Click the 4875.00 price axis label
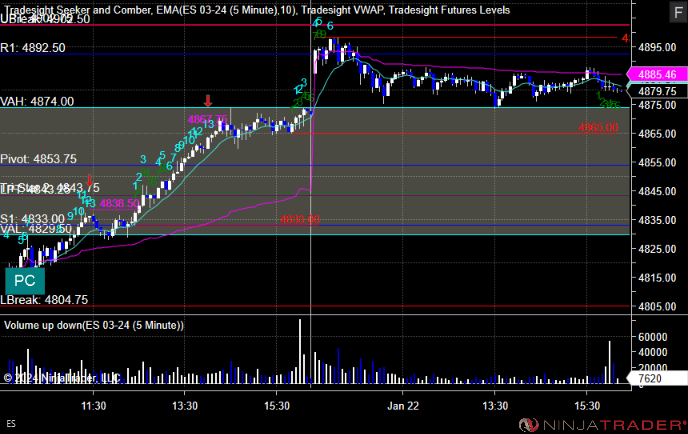 coord(657,105)
